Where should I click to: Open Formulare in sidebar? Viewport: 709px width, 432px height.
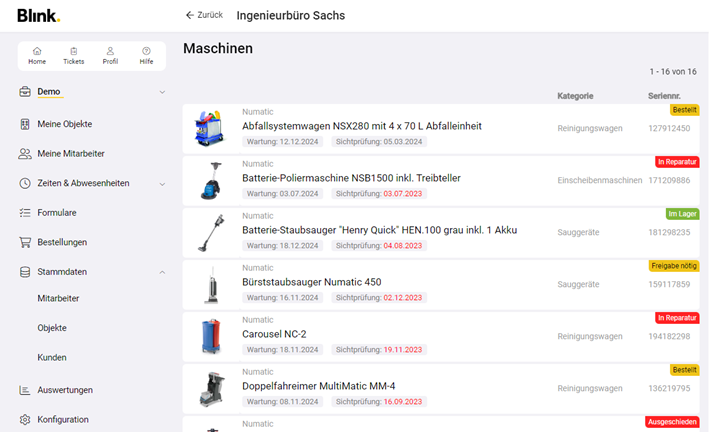coord(56,213)
